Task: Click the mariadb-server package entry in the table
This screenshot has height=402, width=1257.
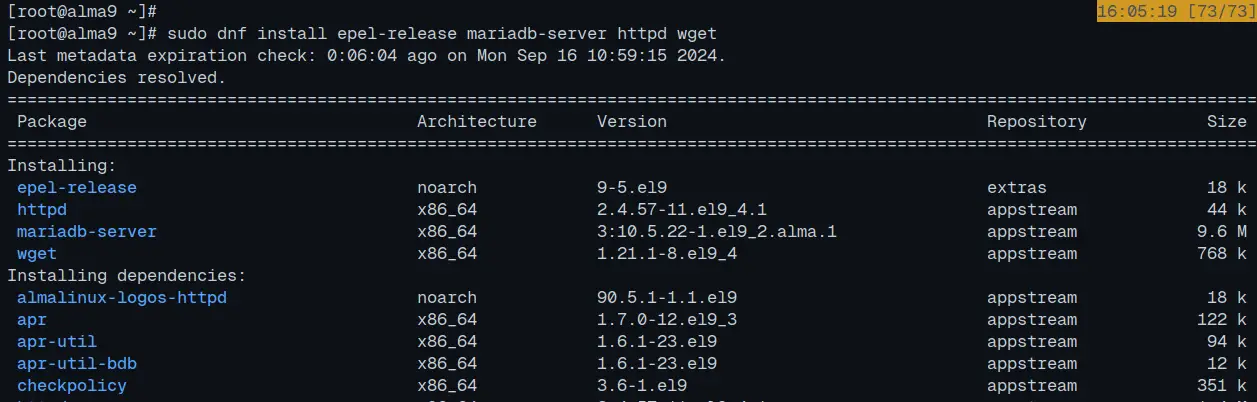Action: tap(86, 232)
